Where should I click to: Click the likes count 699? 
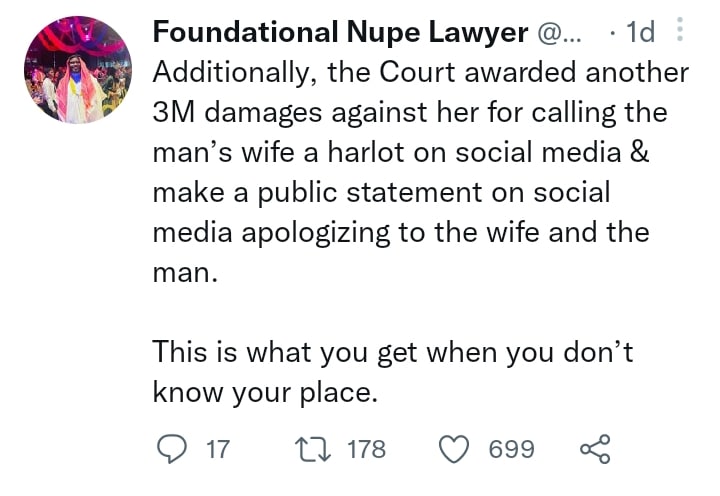511,449
